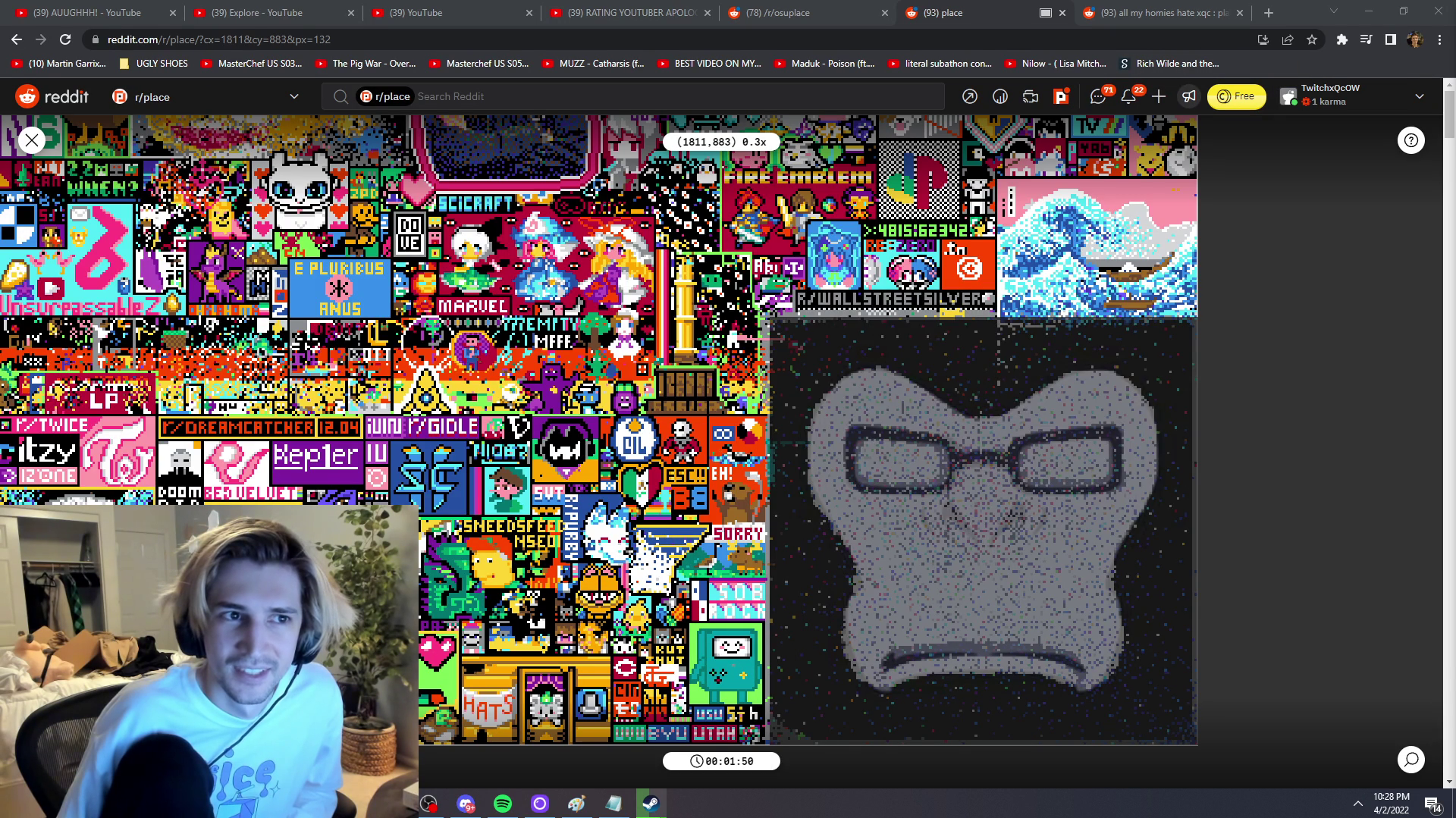Show hidden system tray icons
The width and height of the screenshot is (1456, 818).
(1357, 804)
